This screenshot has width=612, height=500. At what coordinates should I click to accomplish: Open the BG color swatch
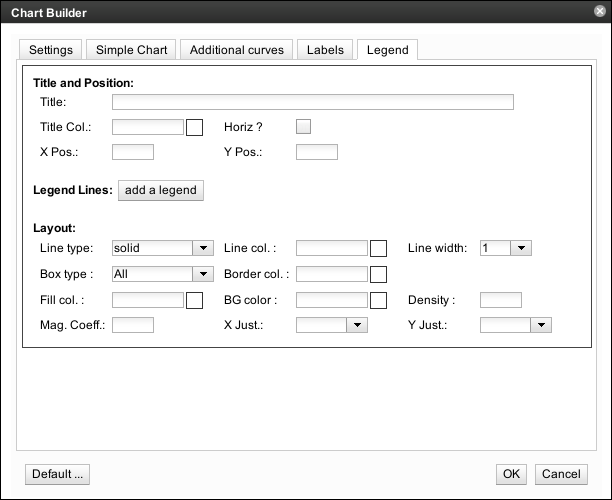(x=379, y=300)
